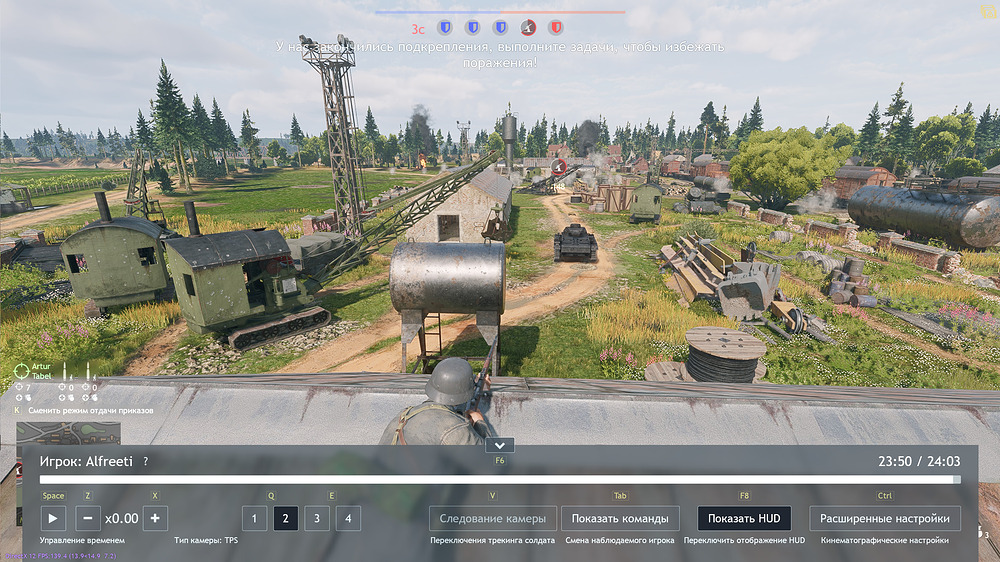Toggle the Показать HUD button
Image resolution: width=1000 pixels, height=562 pixels.
pos(744,518)
